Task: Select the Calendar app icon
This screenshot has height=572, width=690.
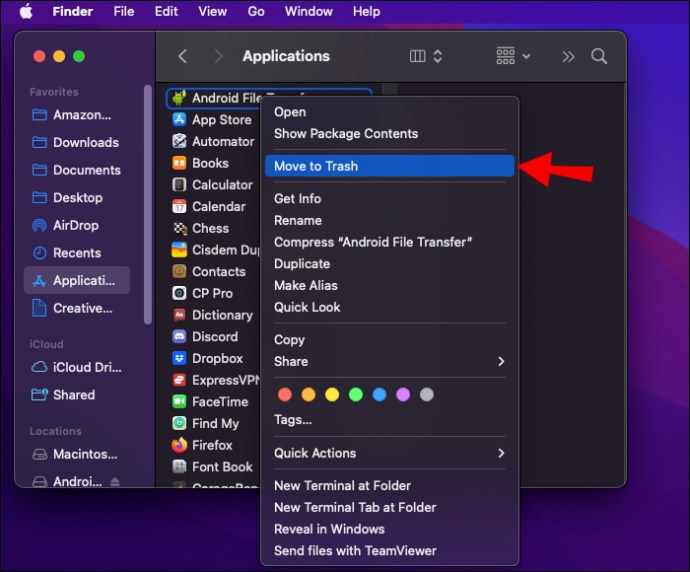Action: click(179, 206)
